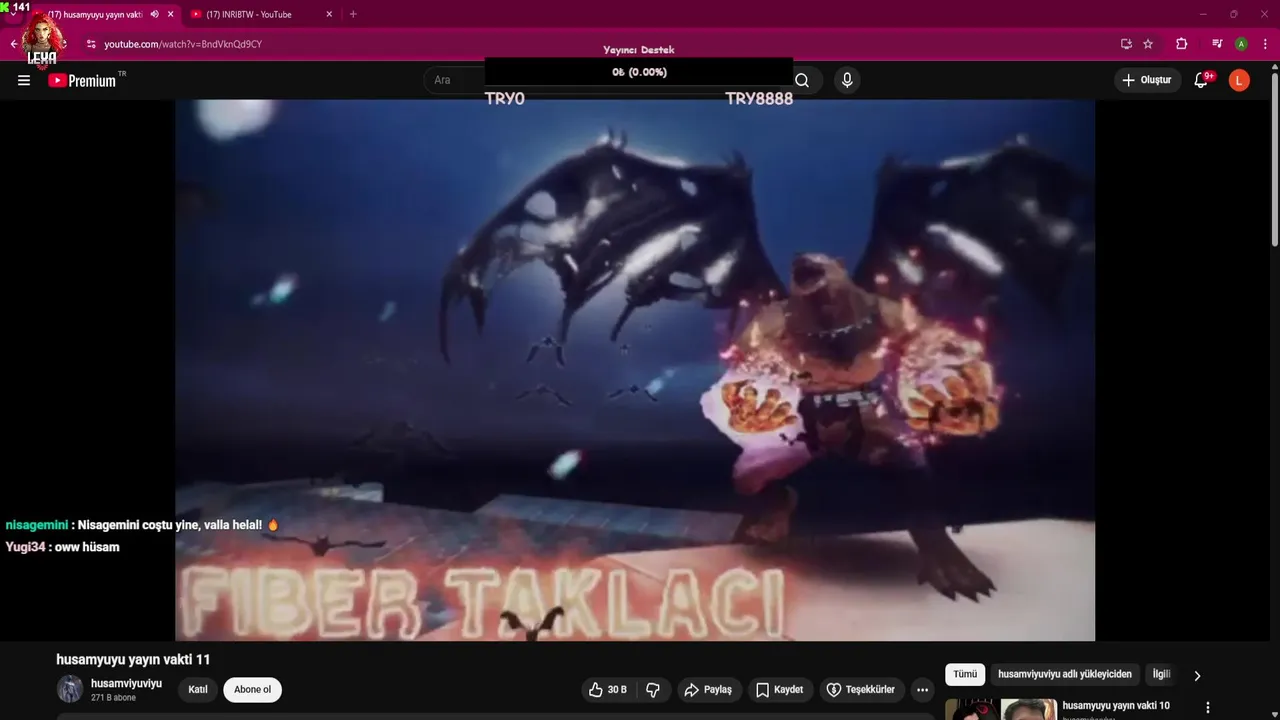Viewport: 1280px width, 720px height.
Task: Open the YouTube guide hamburger menu
Action: click(x=24, y=80)
